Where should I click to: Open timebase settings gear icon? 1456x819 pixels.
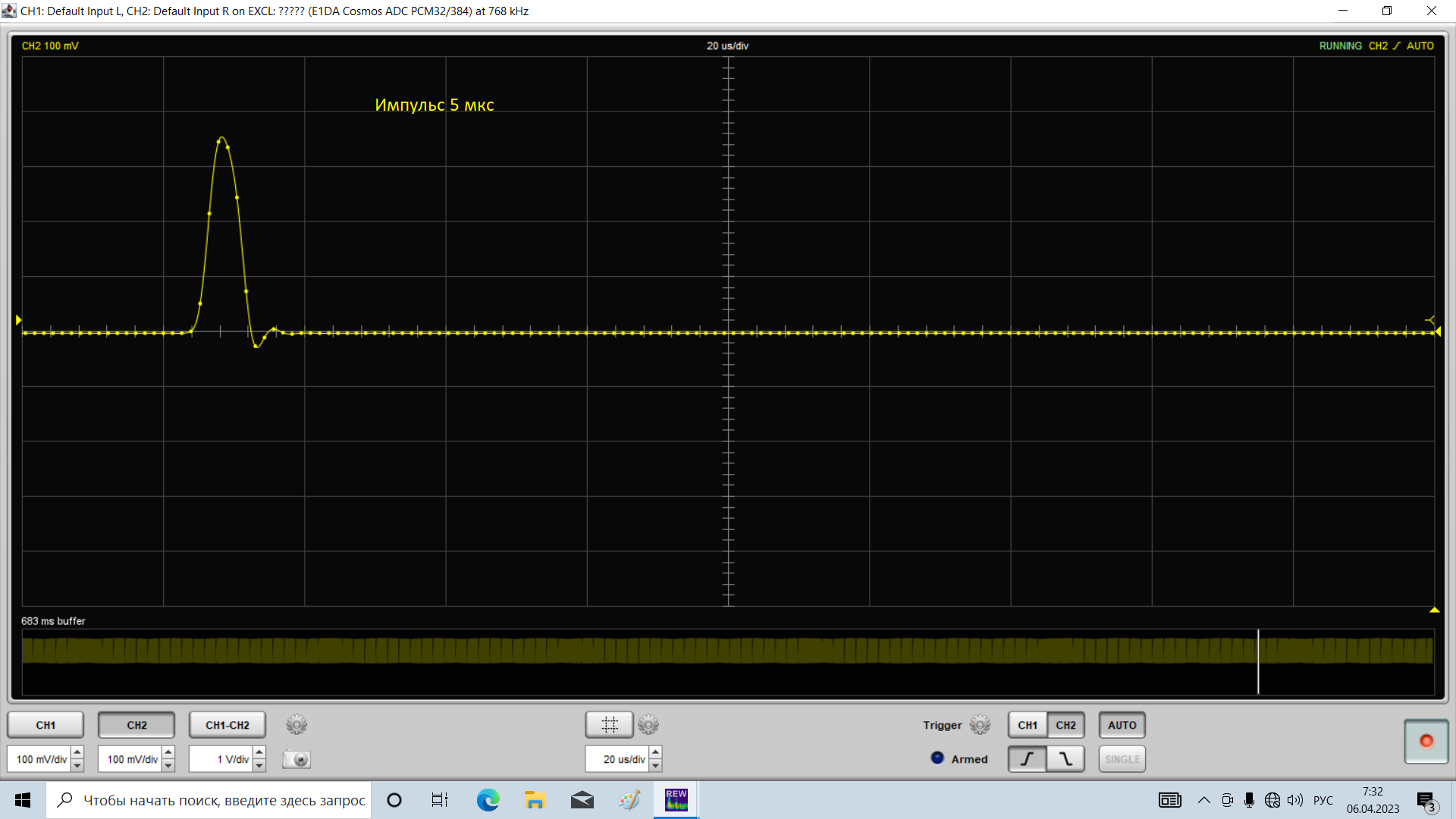coord(648,725)
